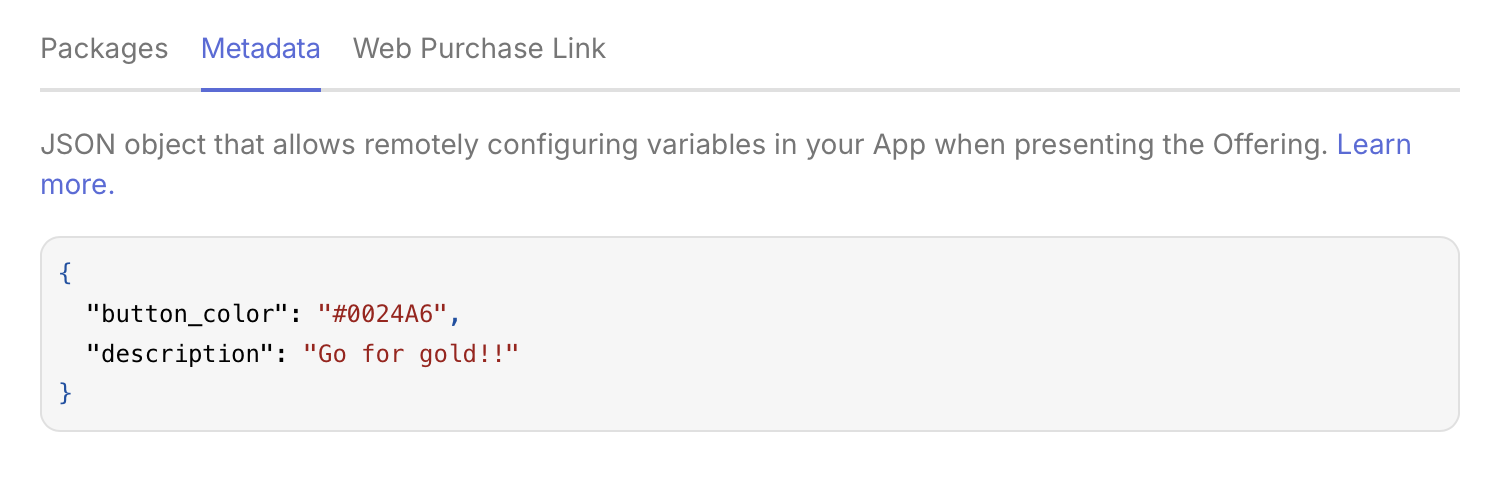Click the "Go for gold!!" string value
Image resolution: width=1500 pixels, height=478 pixels.
[411, 353]
